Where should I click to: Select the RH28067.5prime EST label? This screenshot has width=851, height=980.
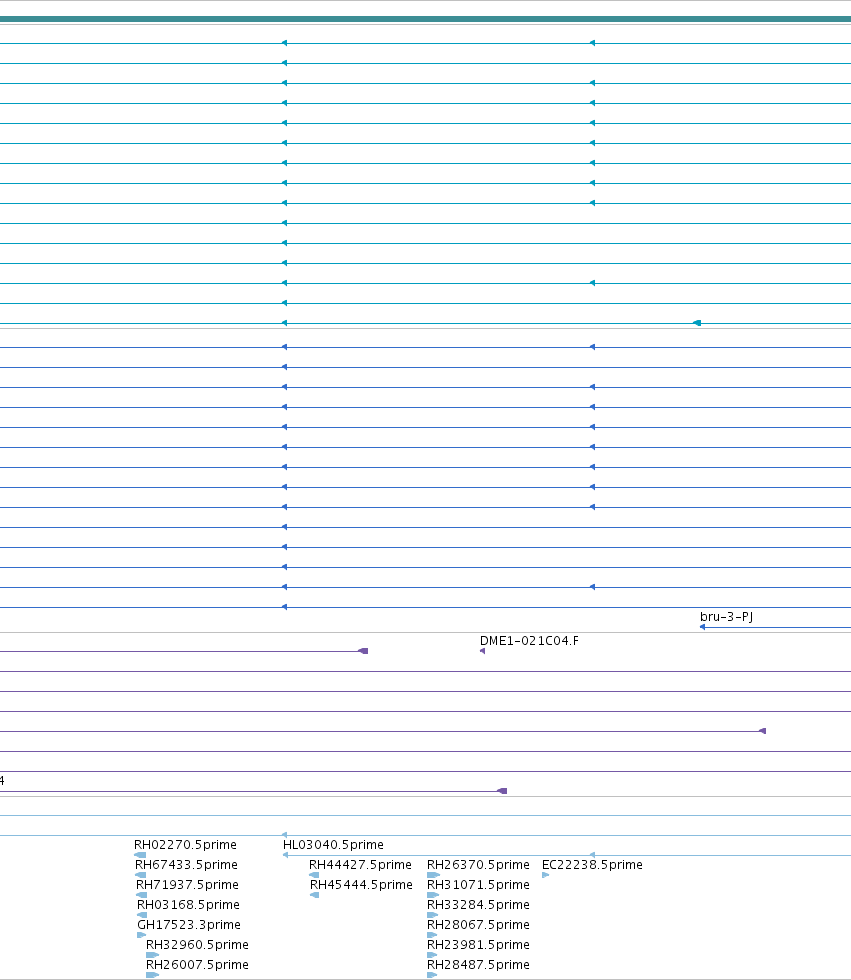(479, 925)
